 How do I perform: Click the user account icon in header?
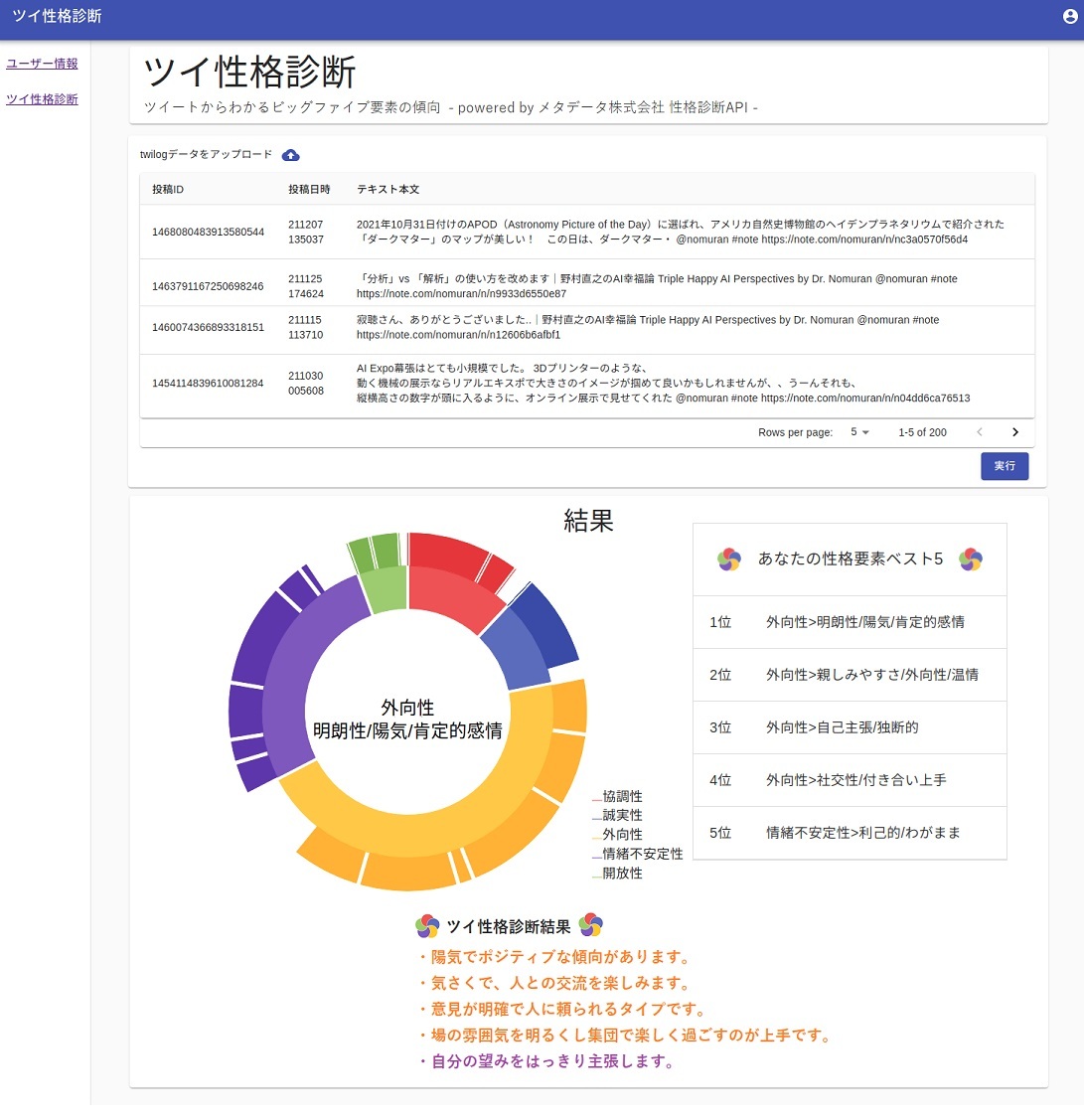[1069, 16]
